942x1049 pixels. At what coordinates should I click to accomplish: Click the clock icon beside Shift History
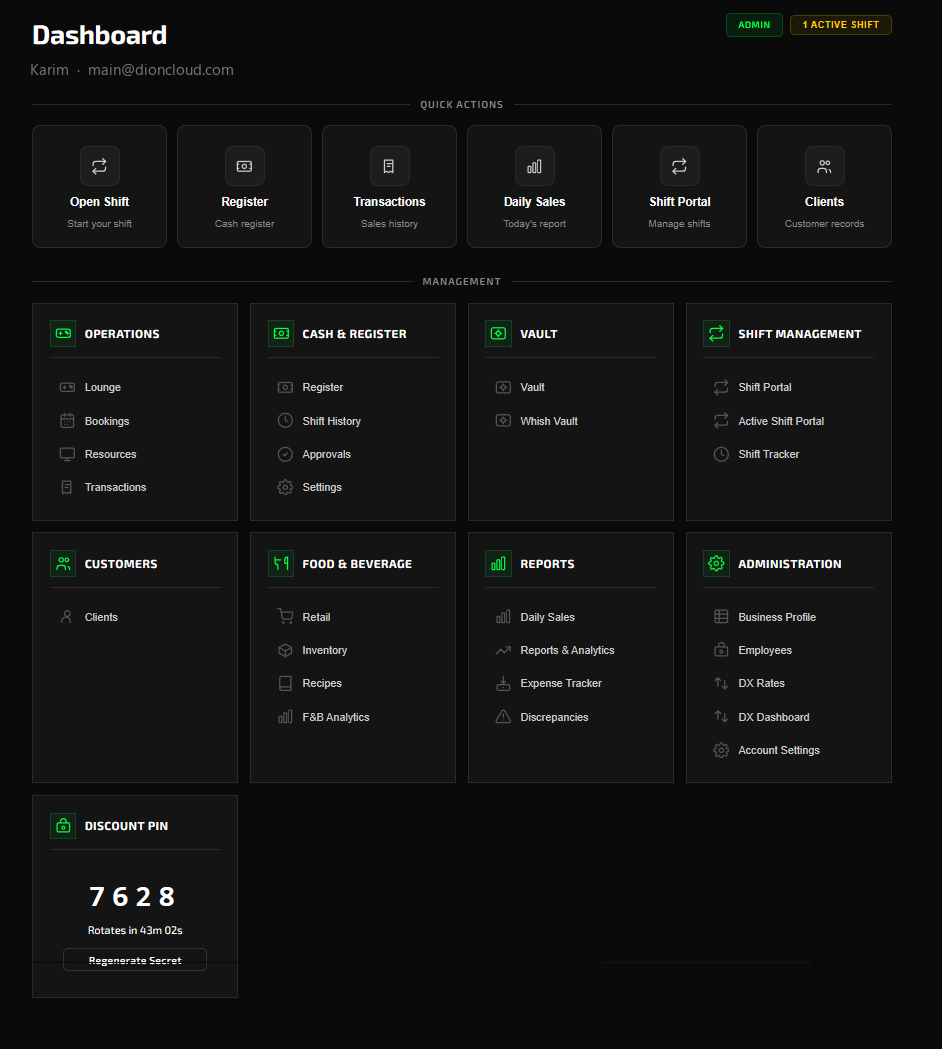click(x=285, y=421)
